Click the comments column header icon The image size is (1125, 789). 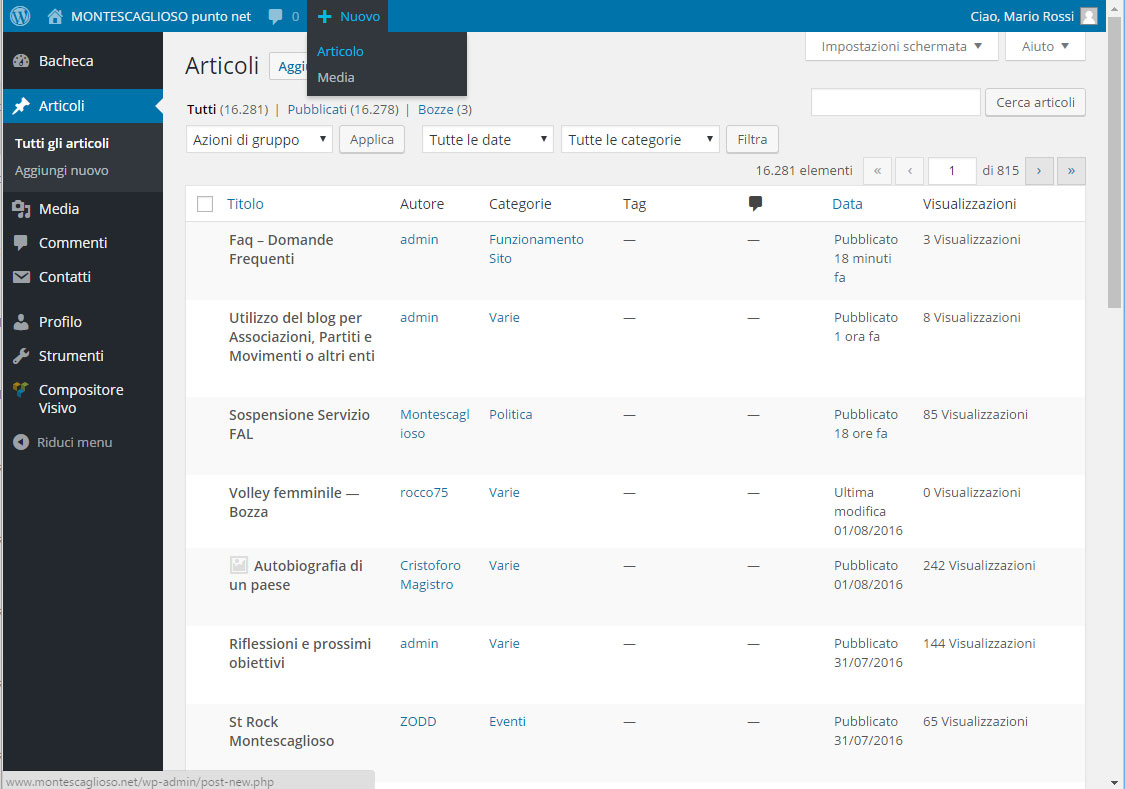click(x=755, y=204)
